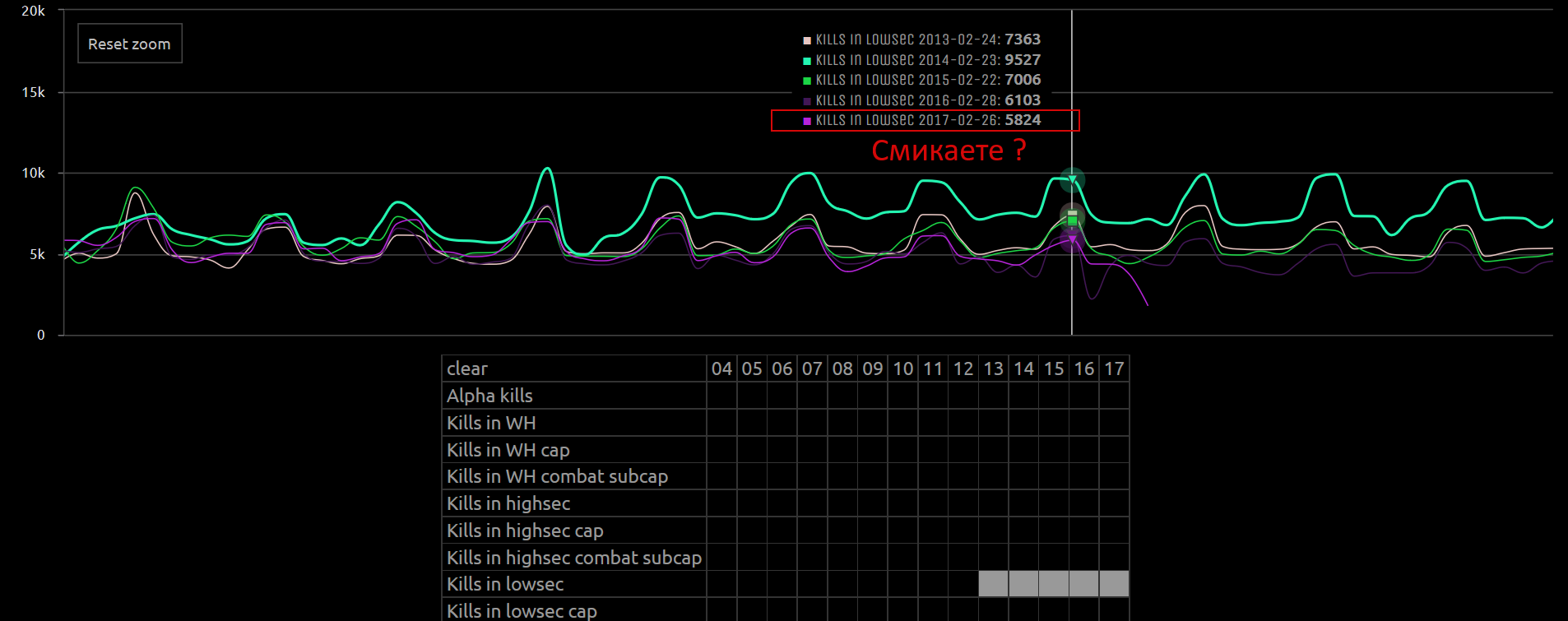
Task: Click the year column header 05
Action: pyautogui.click(x=752, y=368)
